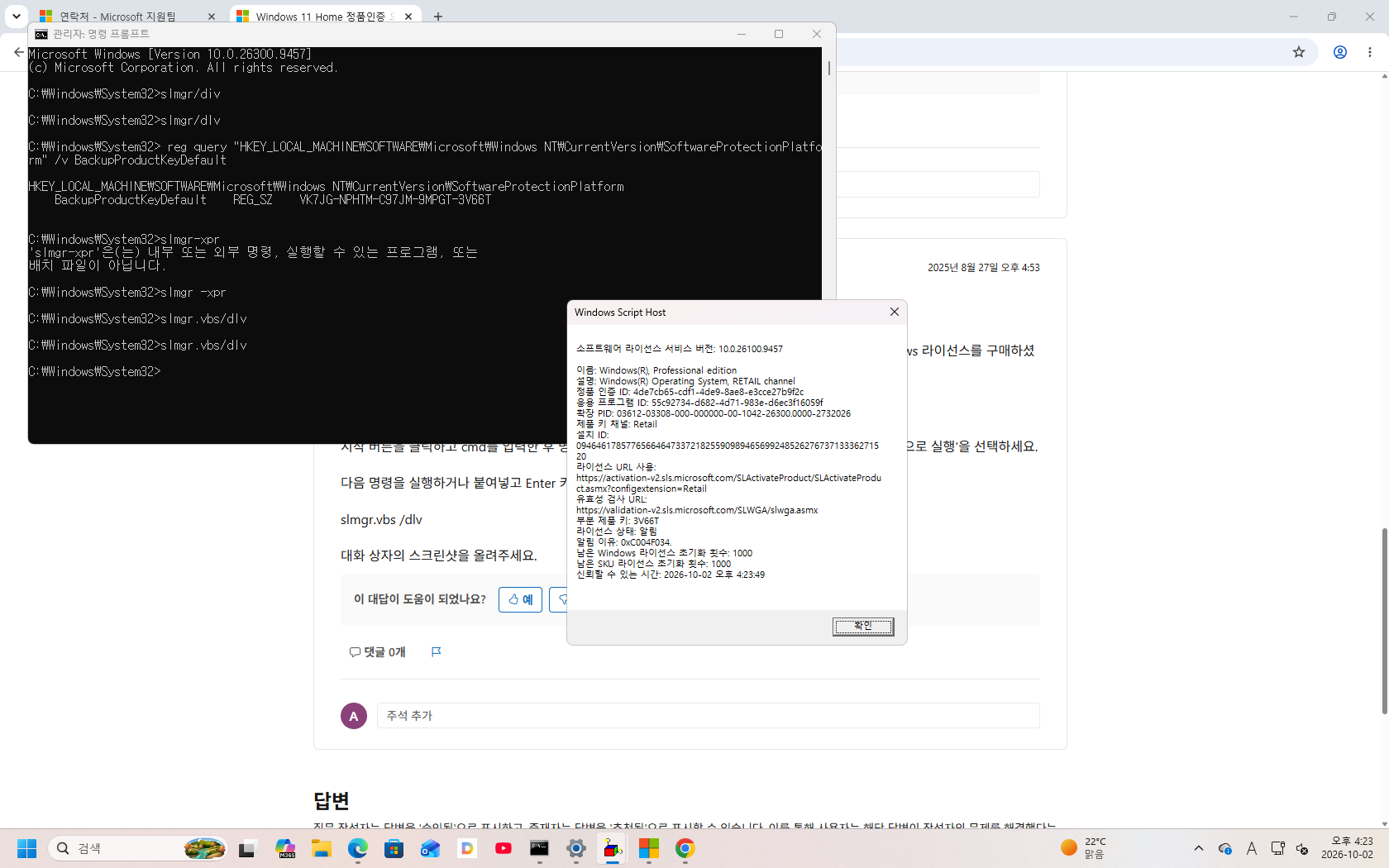Image resolution: width=1389 pixels, height=868 pixels.
Task: Open a new Chrome tab
Action: point(438,17)
